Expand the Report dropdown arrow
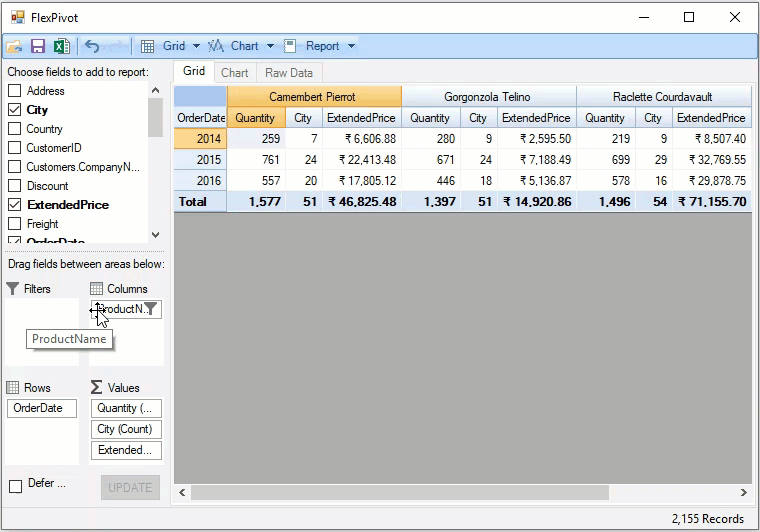This screenshot has width=760, height=532. click(351, 46)
